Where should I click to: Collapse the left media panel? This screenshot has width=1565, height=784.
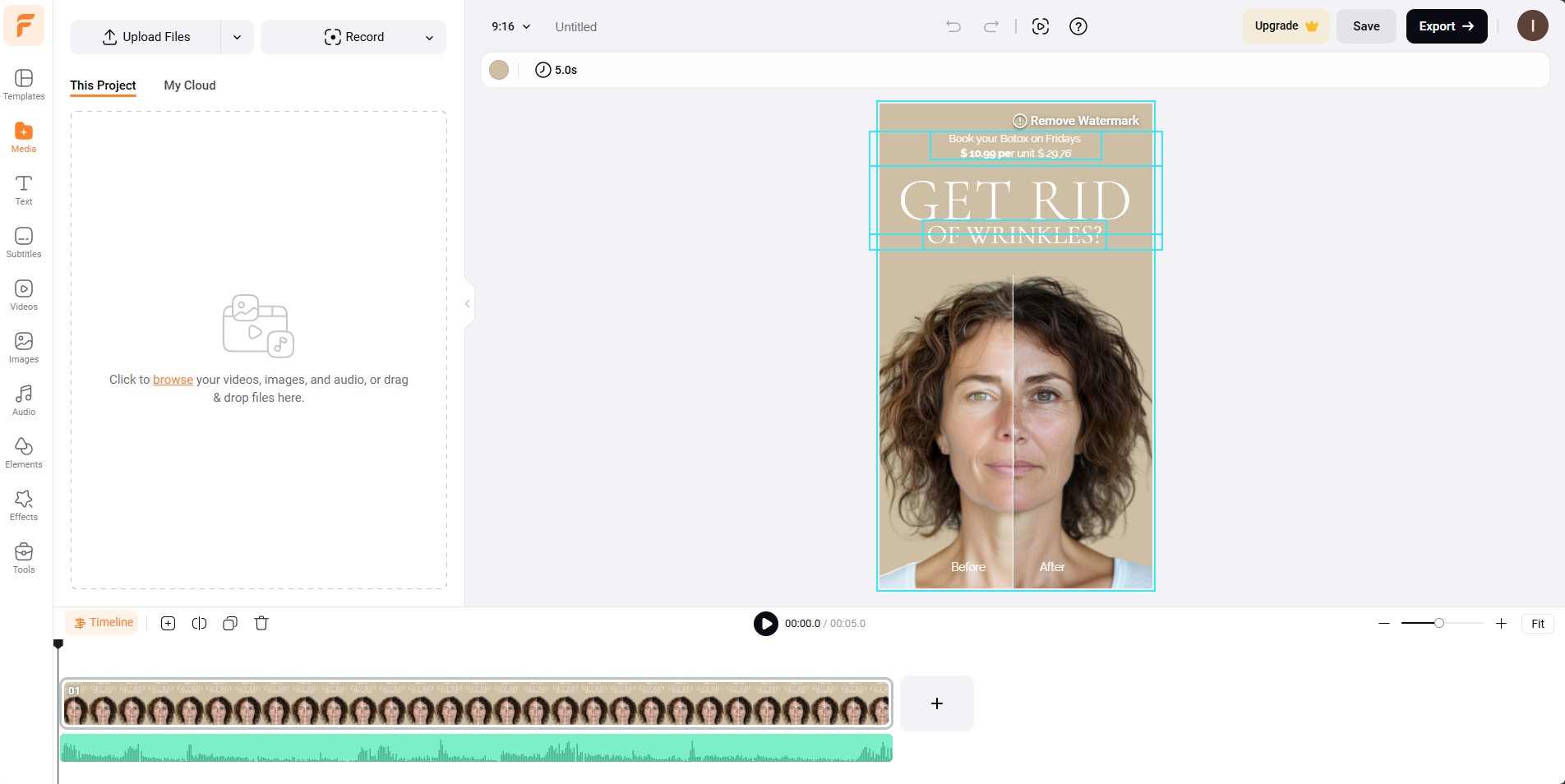pos(468,304)
